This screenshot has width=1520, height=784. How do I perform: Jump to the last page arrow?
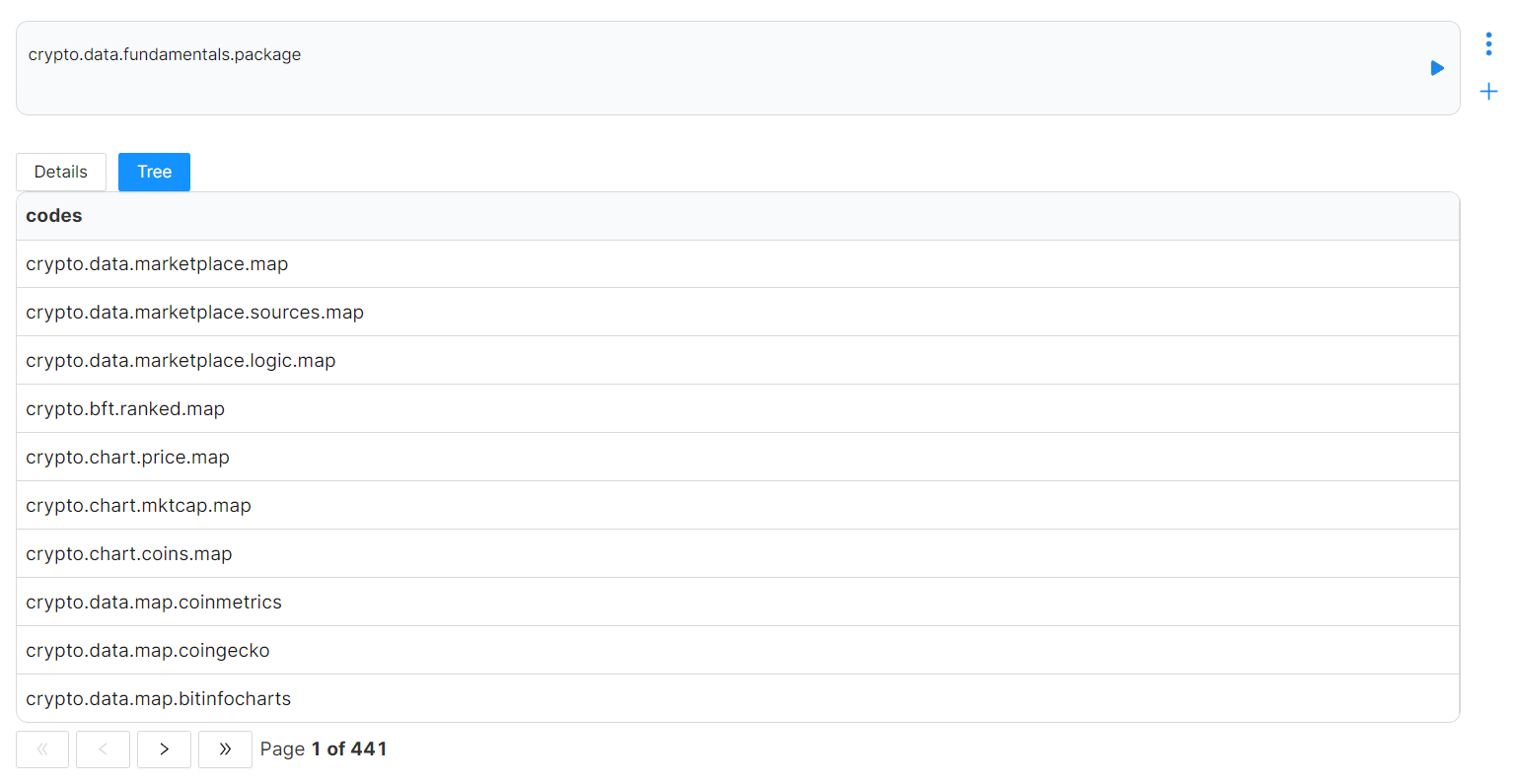(x=225, y=749)
